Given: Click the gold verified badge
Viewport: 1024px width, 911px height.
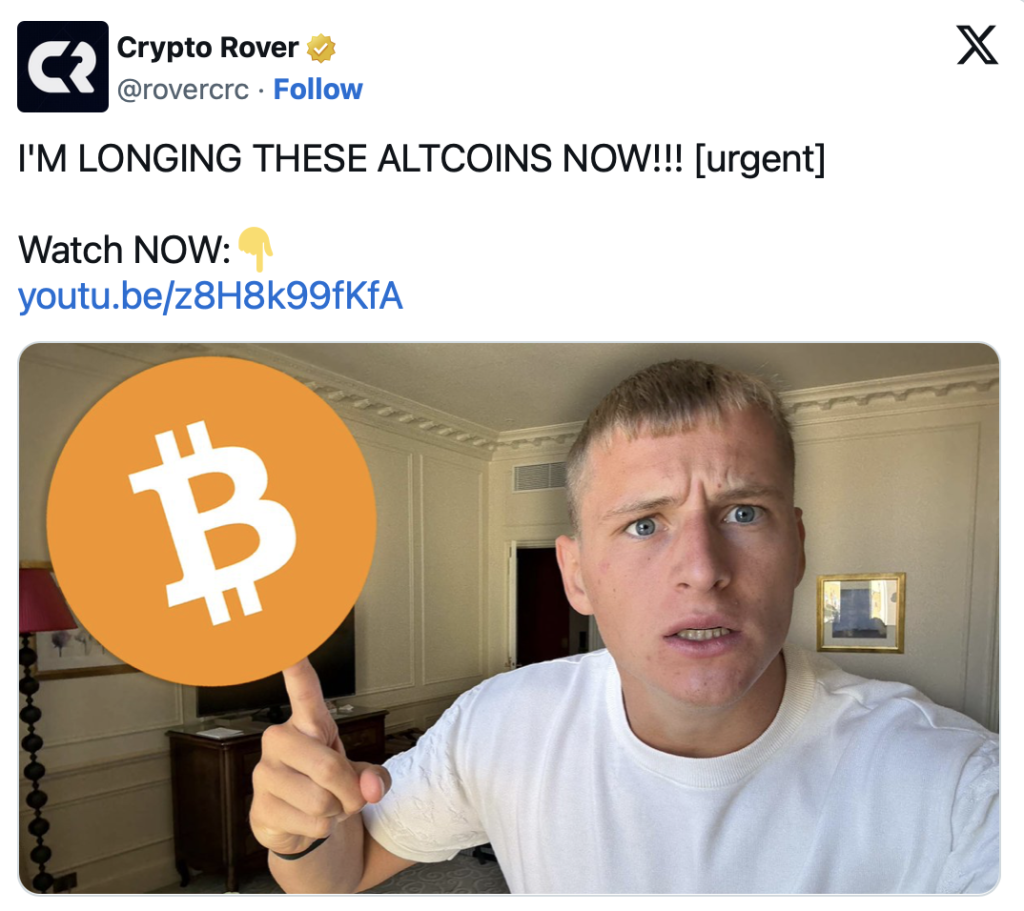Looking at the screenshot, I should tap(321, 48).
